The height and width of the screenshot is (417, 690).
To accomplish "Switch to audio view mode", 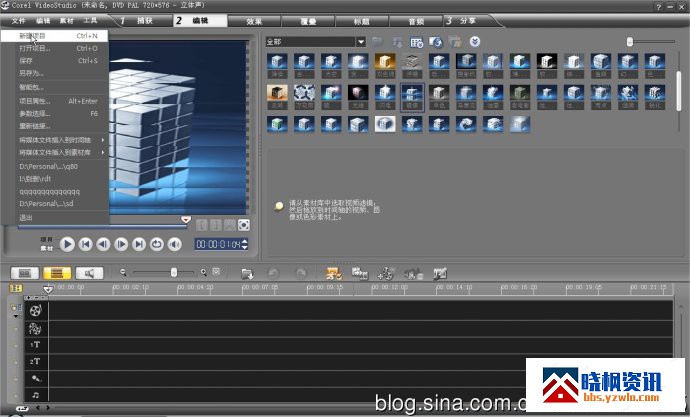I will (90, 272).
